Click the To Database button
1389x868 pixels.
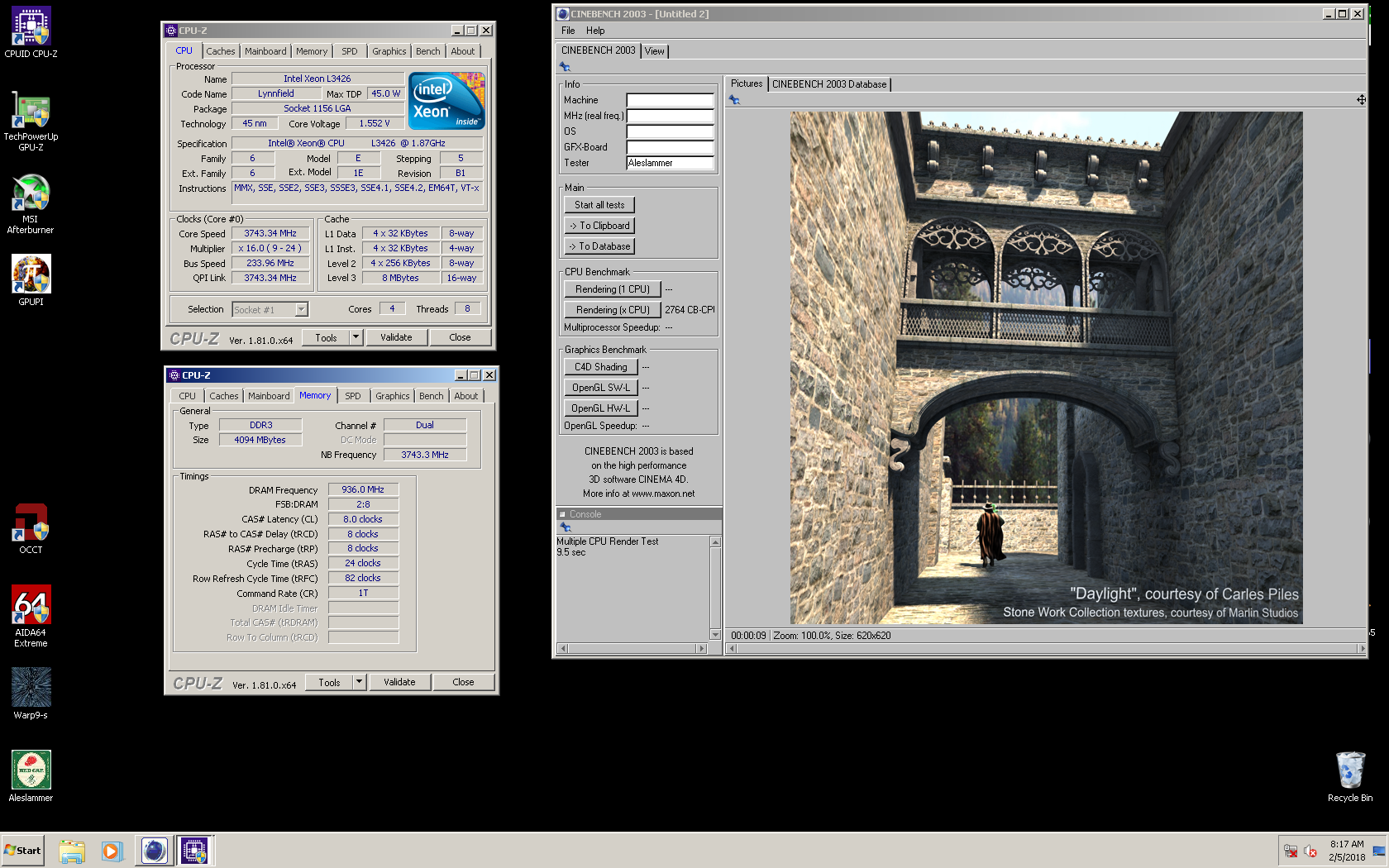tap(599, 246)
